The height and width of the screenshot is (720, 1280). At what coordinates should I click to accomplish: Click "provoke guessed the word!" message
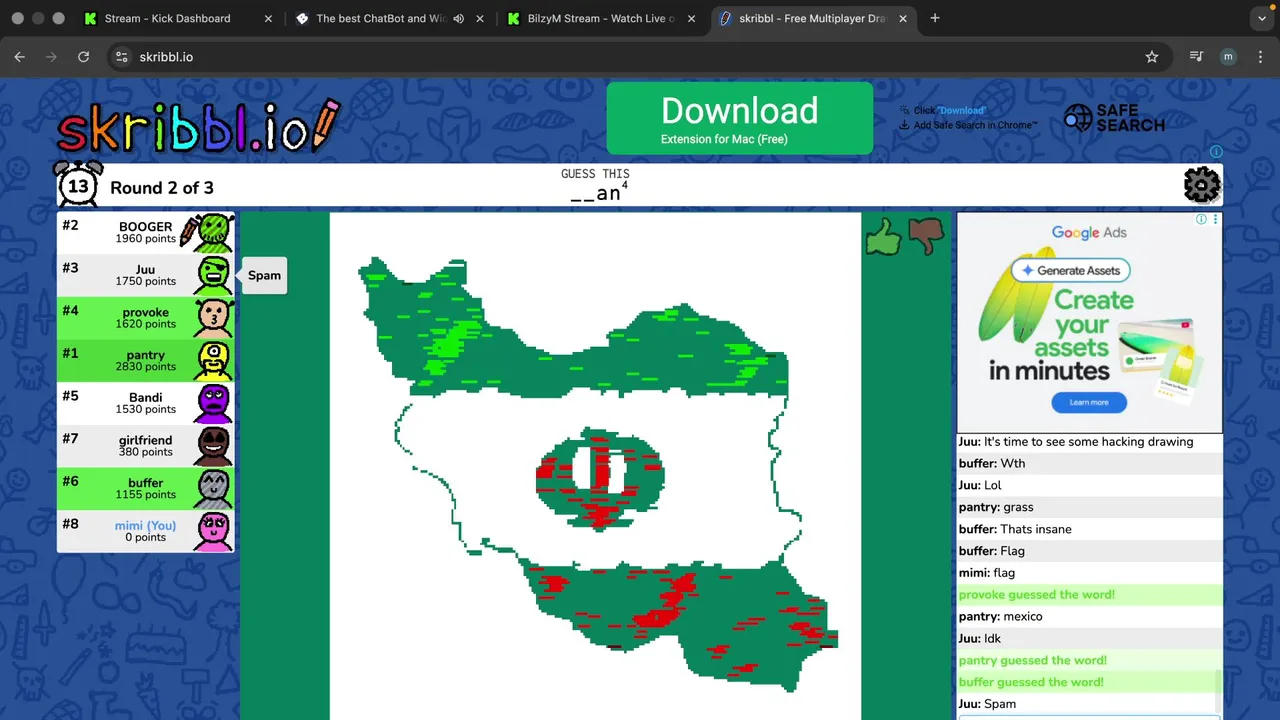point(1037,594)
